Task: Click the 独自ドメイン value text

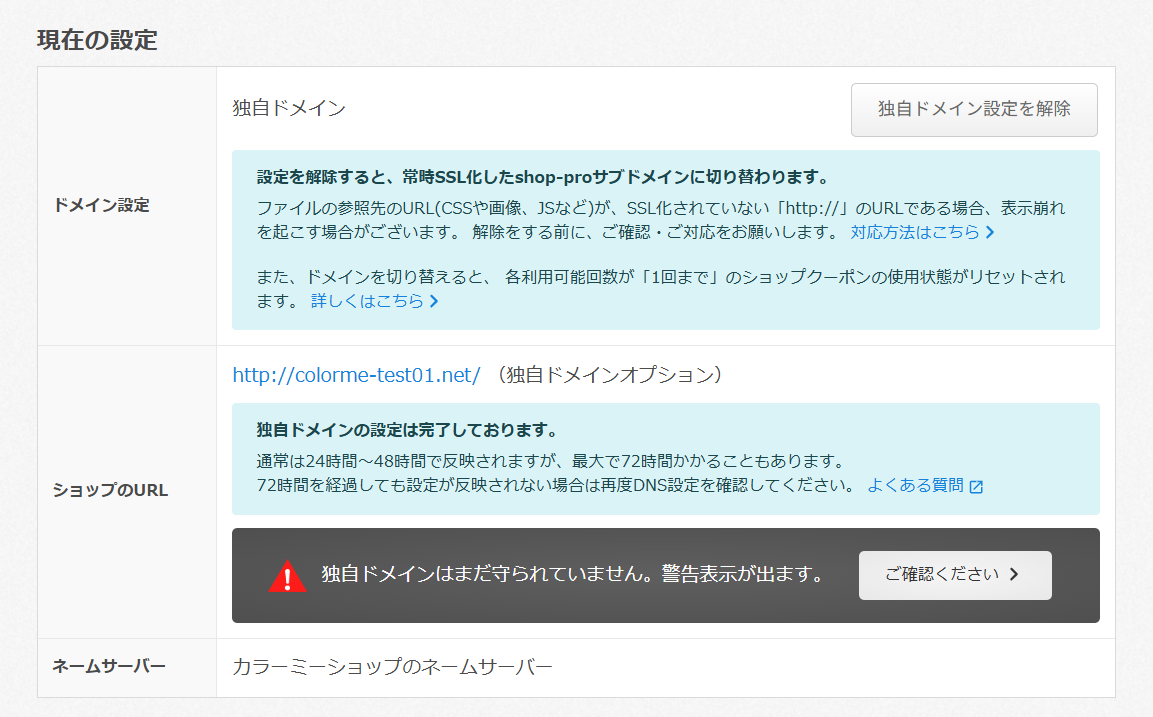Action: click(289, 108)
